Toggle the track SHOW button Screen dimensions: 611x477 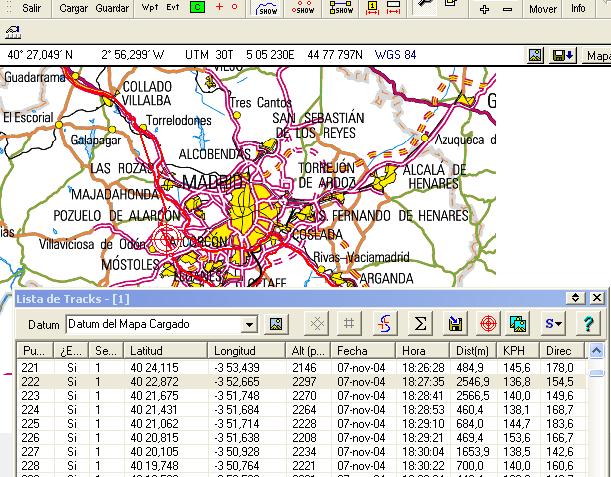click(x=267, y=8)
